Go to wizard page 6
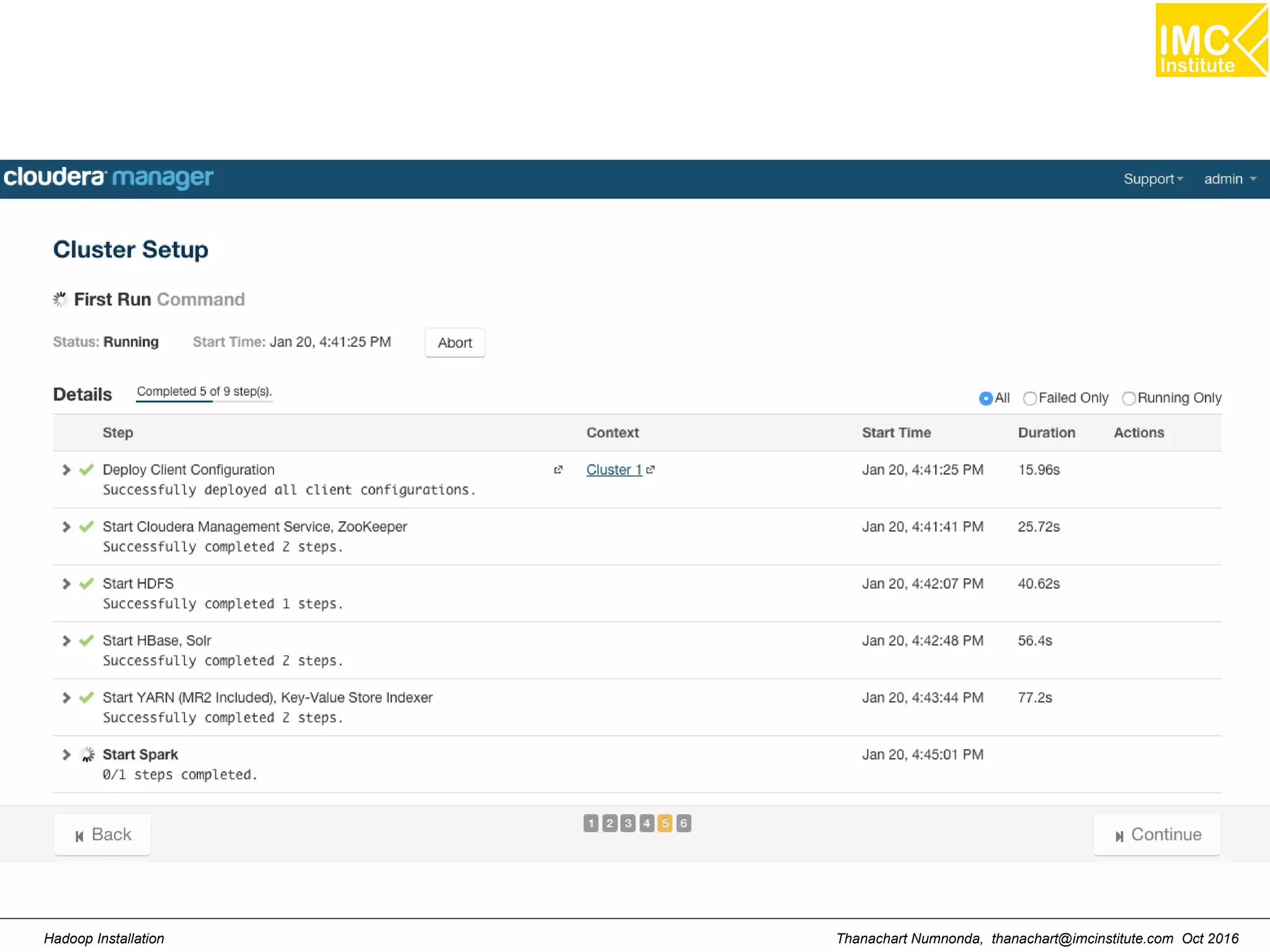 click(683, 823)
